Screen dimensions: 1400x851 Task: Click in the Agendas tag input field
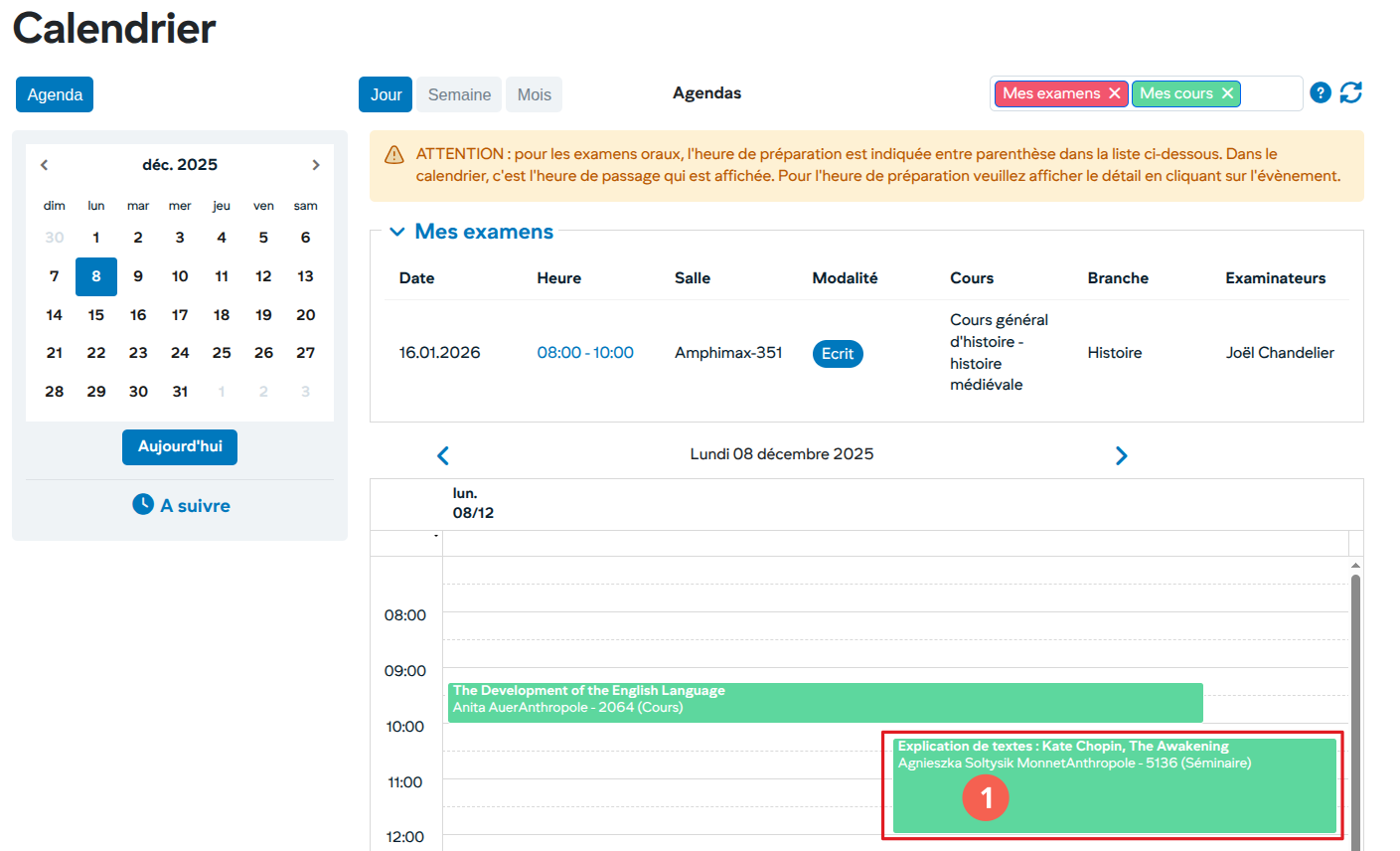[1271, 93]
